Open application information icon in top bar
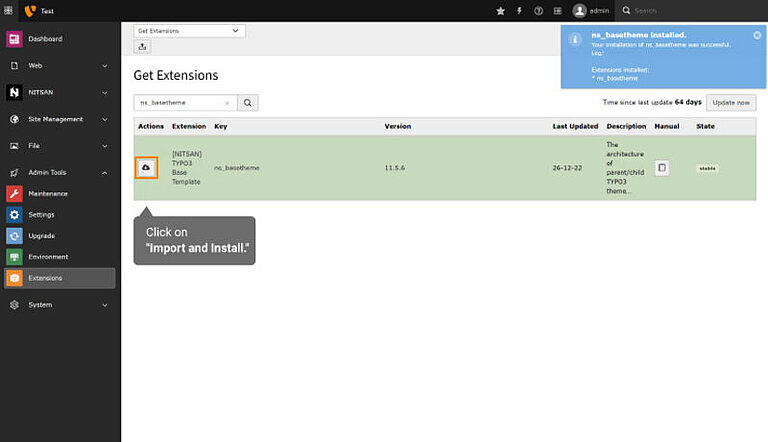The height and width of the screenshot is (442, 768). 558,10
